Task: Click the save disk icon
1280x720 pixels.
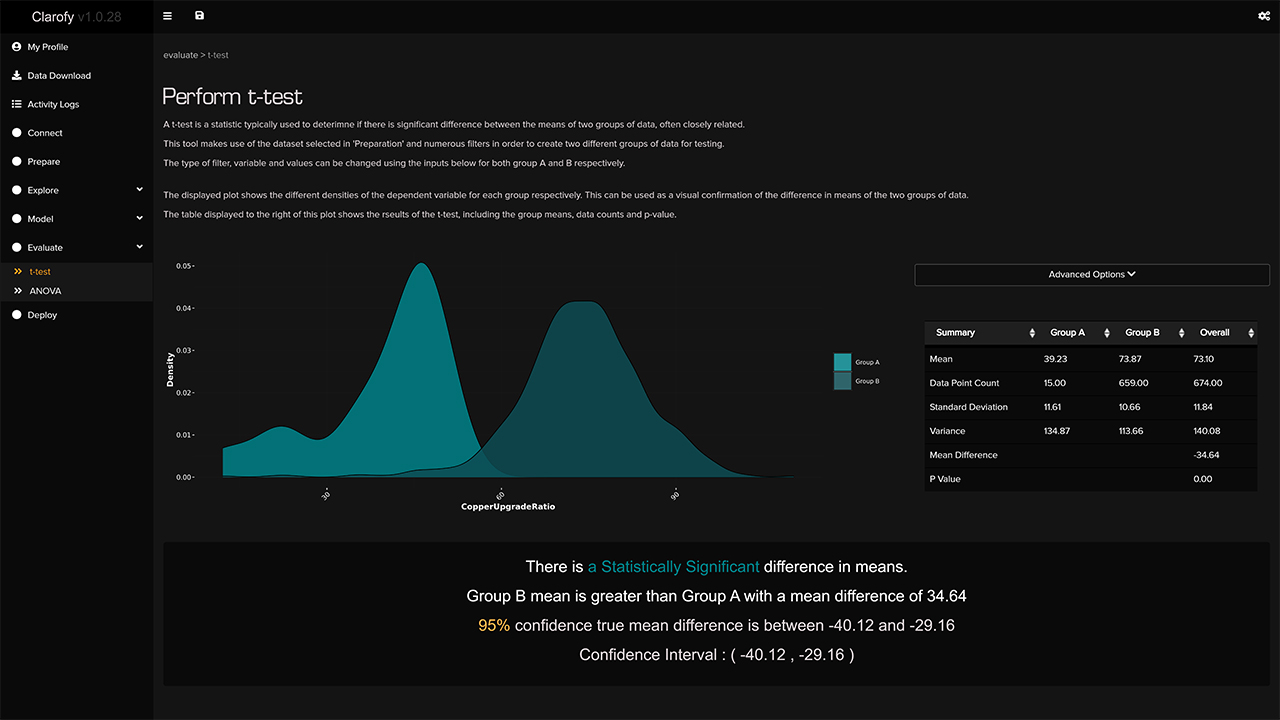Action: click(199, 16)
